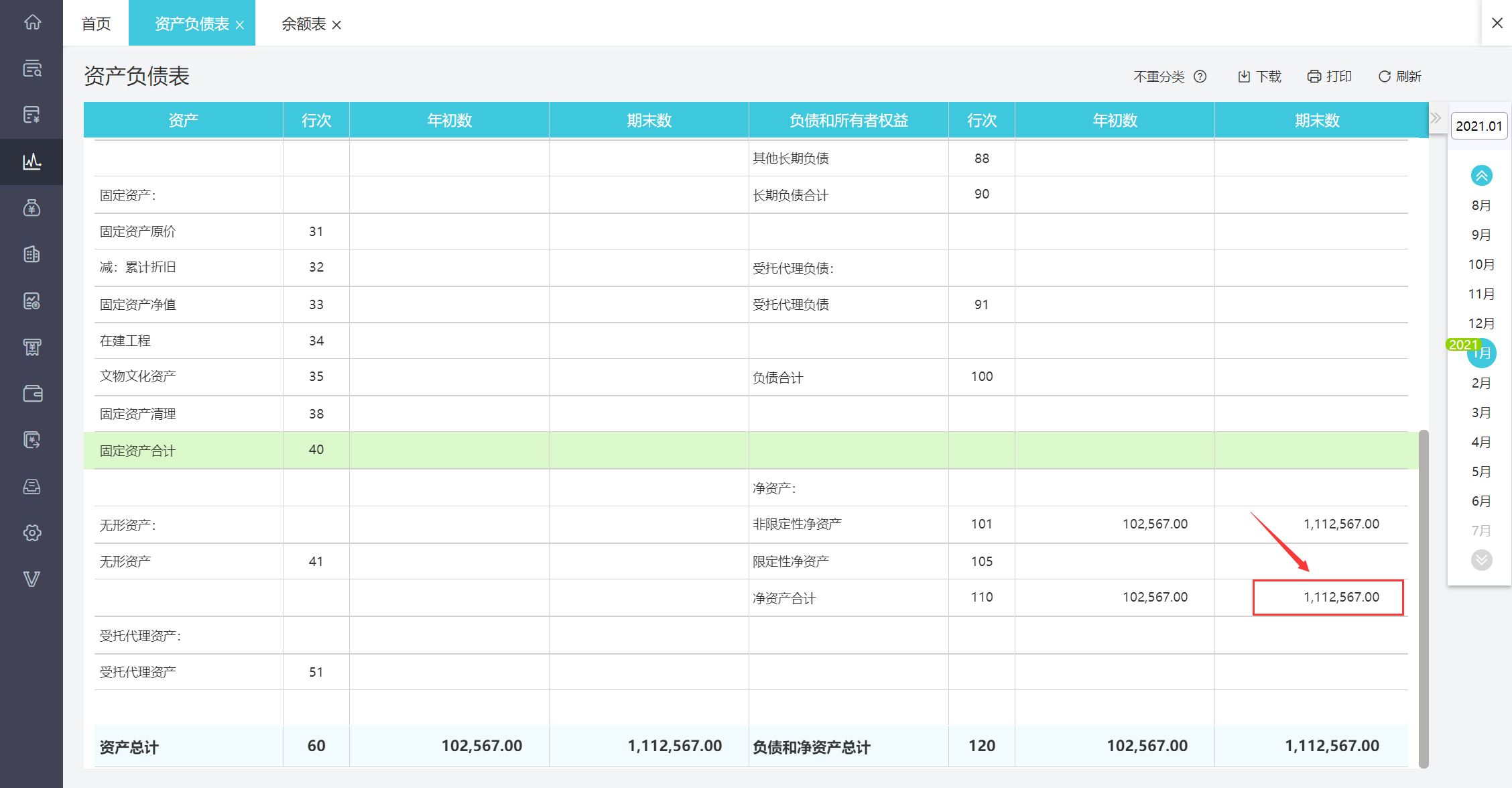Select 9月 in period list
Viewport: 1512px width, 788px height.
(1481, 235)
